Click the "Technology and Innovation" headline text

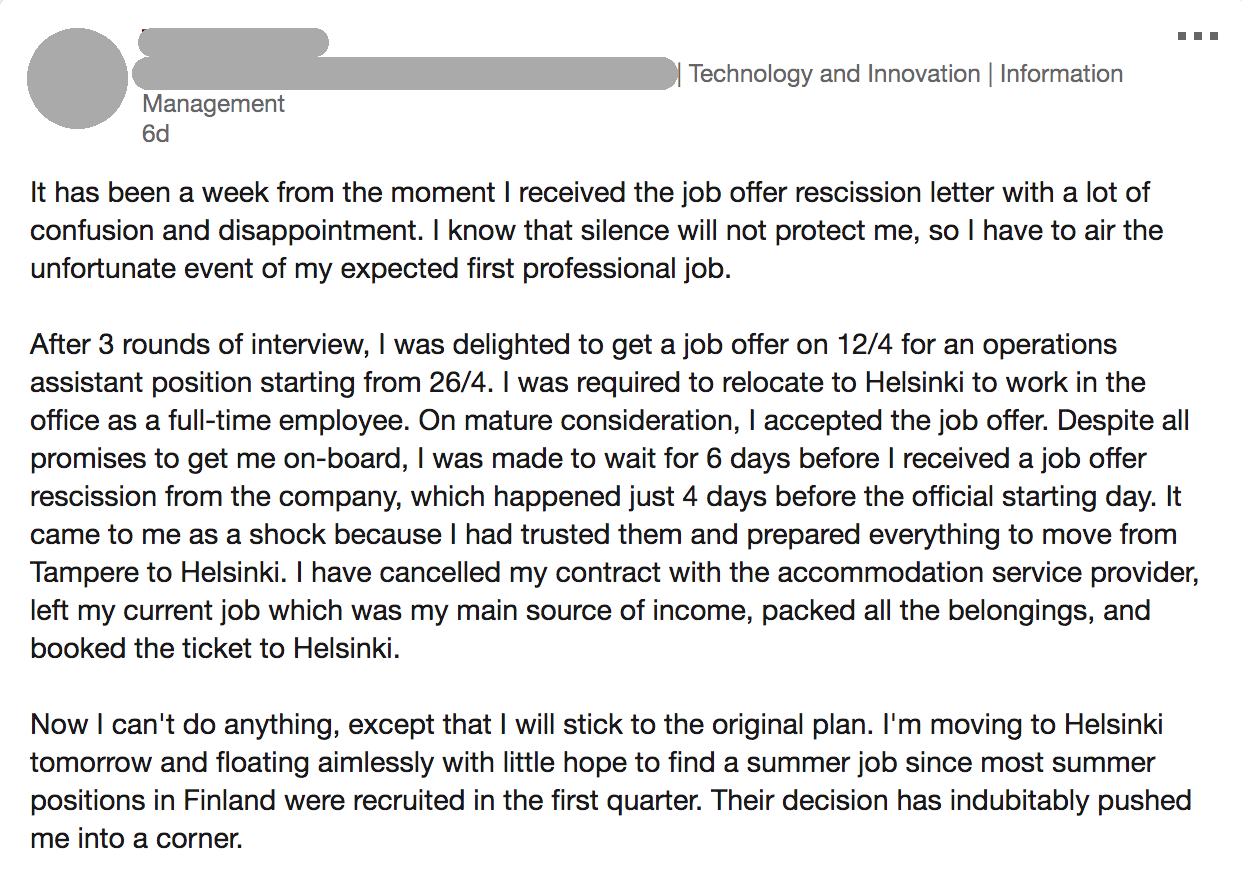[834, 74]
